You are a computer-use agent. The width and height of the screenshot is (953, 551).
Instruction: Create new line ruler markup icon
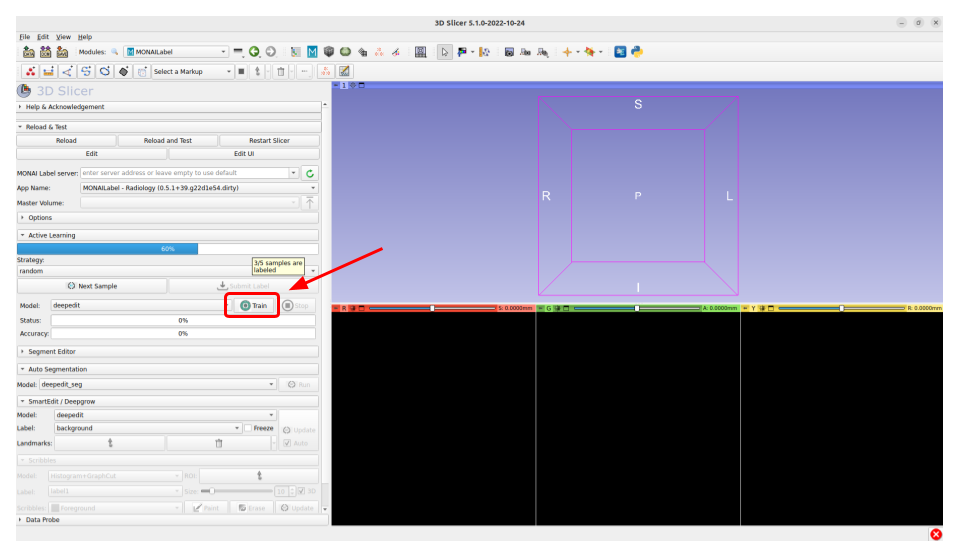[x=49, y=72]
